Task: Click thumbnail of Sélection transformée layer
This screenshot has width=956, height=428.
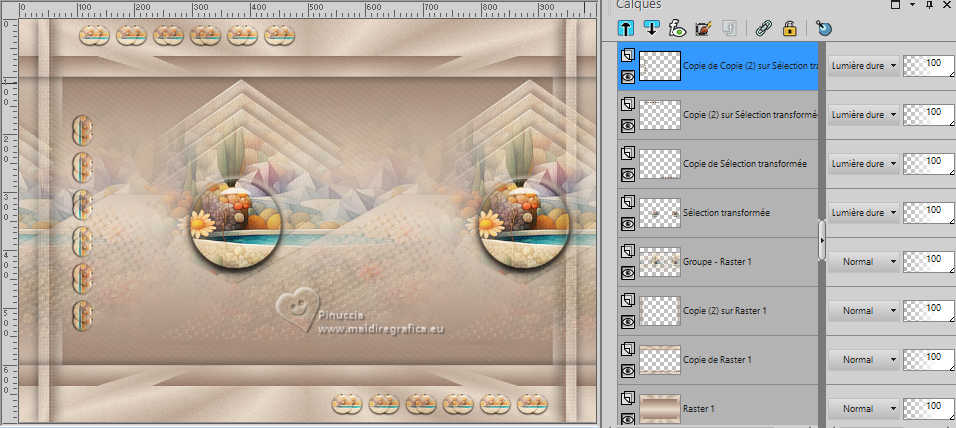Action: [660, 213]
